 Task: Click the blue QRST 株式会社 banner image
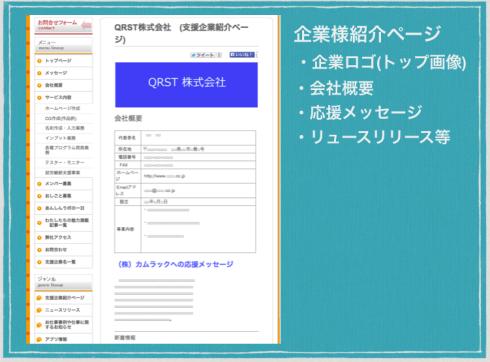click(186, 85)
